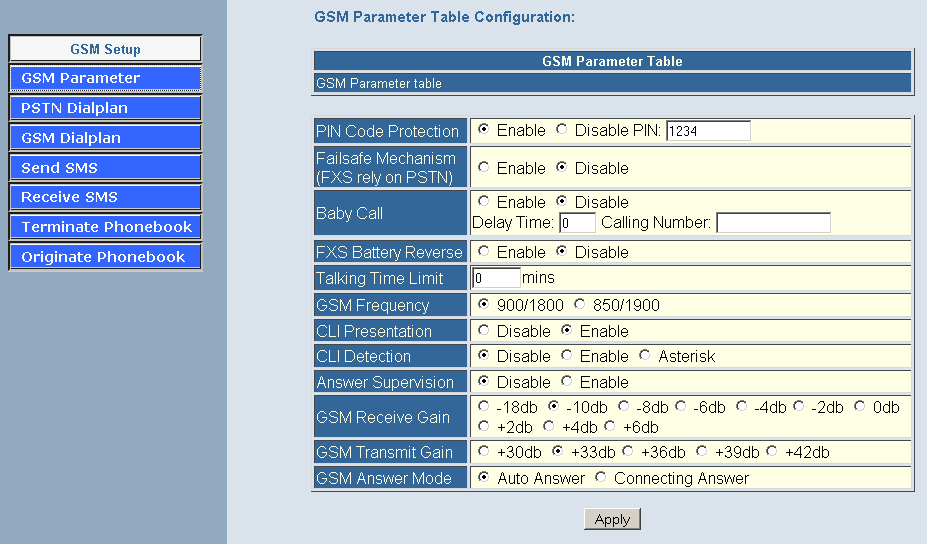The height and width of the screenshot is (544, 927).
Task: Set GSM Receive Gain to -4db
Action: click(741, 406)
